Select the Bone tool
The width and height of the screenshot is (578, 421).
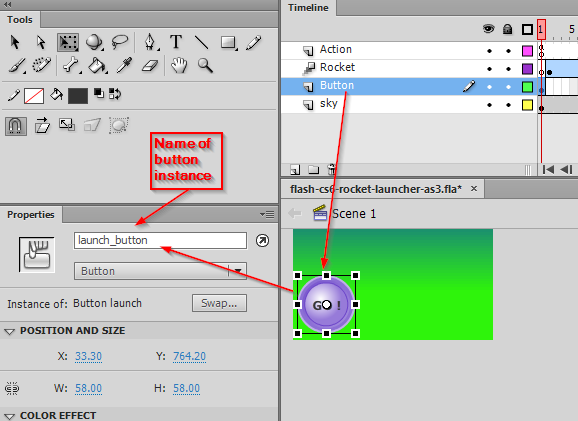[x=71, y=66]
